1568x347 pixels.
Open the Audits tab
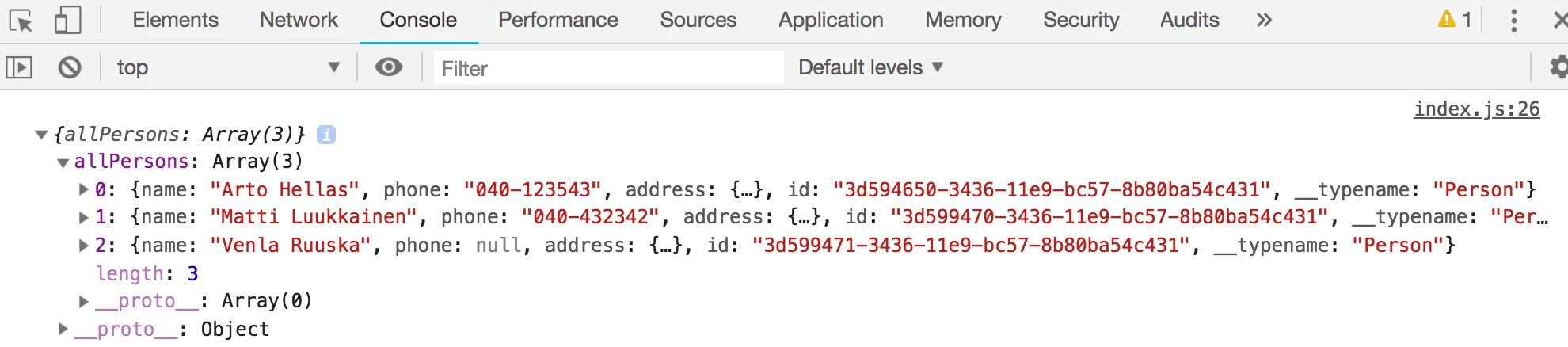(1189, 20)
